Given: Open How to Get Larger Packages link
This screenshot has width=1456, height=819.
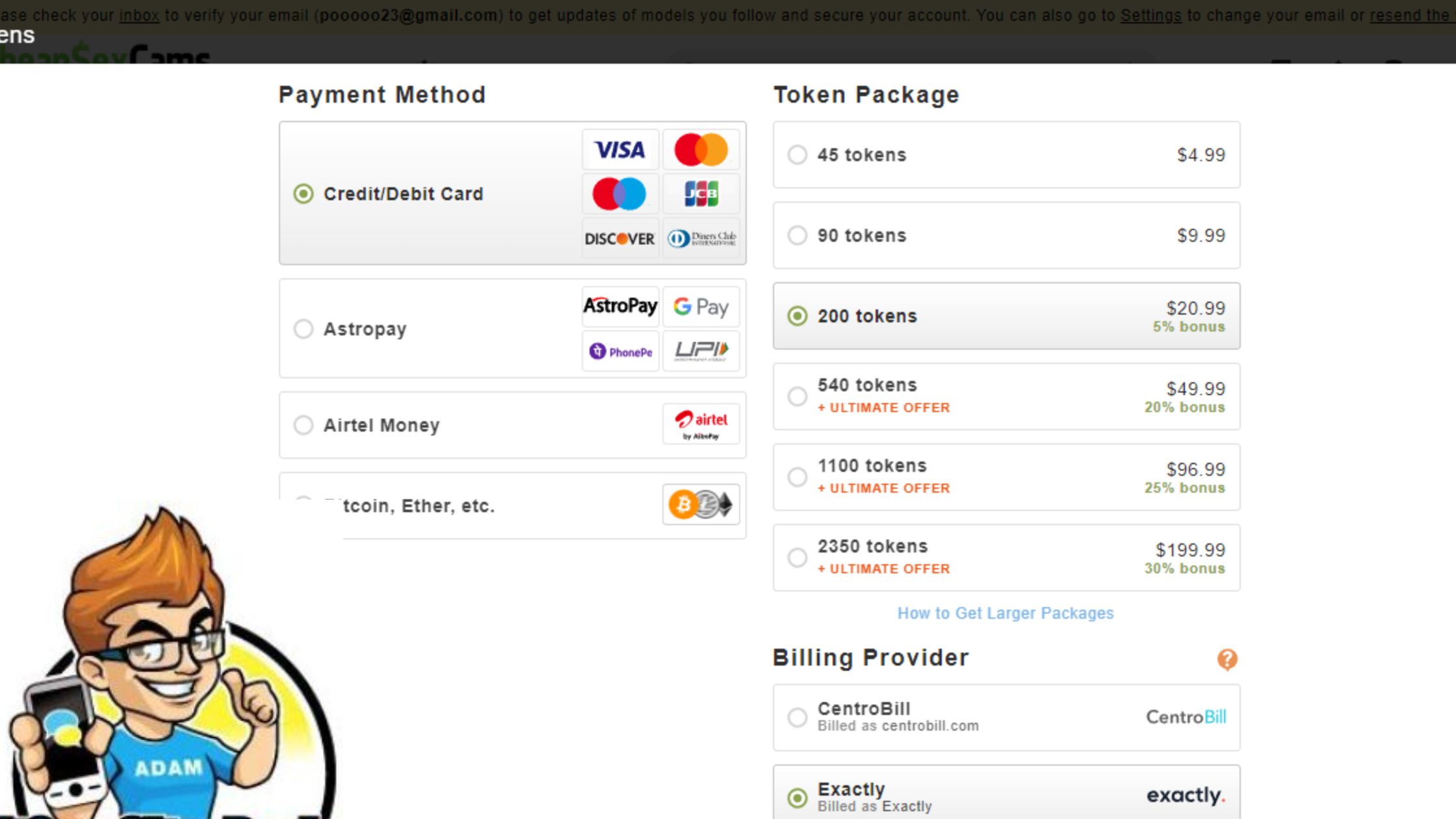Looking at the screenshot, I should coord(1006,613).
